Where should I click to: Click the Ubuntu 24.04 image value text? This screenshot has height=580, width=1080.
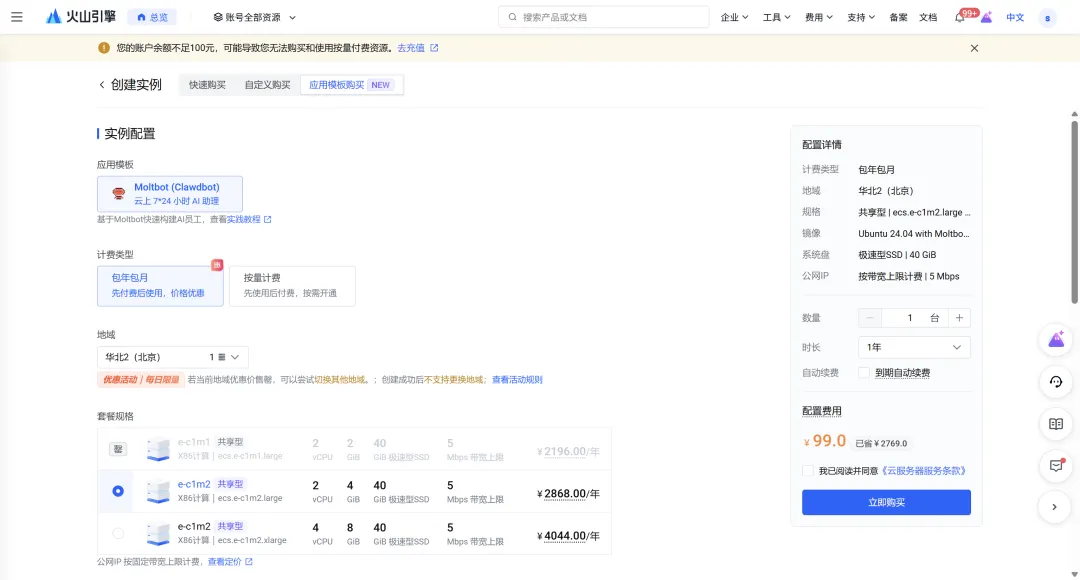point(913,234)
